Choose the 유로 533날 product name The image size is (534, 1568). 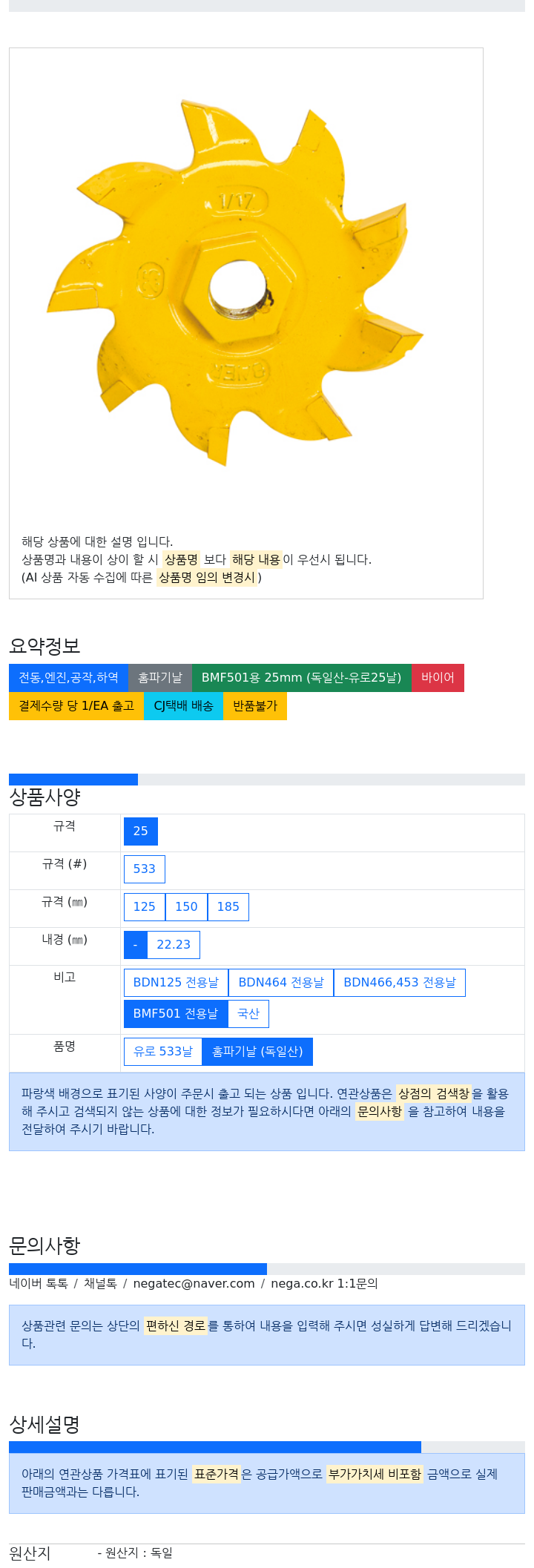click(x=163, y=1052)
